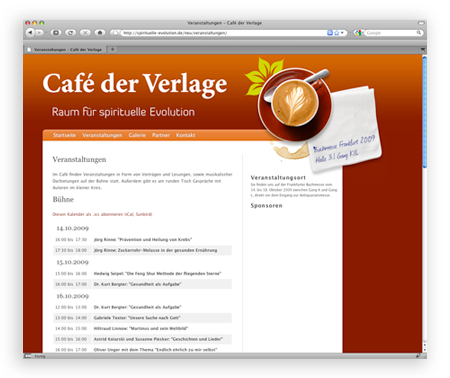Open the Kontakt navigation item
Viewport: 450px width, 378px height.
[x=185, y=135]
